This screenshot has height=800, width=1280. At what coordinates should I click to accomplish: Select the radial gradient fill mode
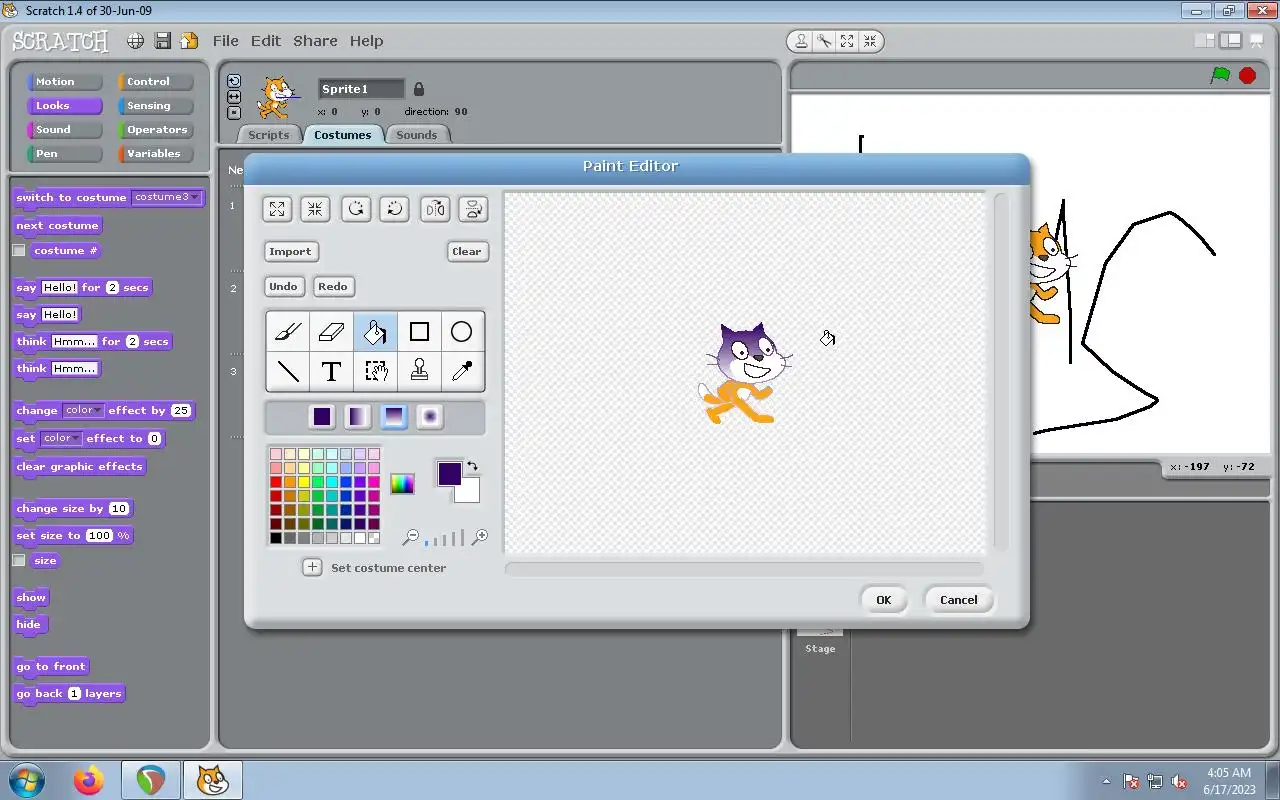pos(430,417)
